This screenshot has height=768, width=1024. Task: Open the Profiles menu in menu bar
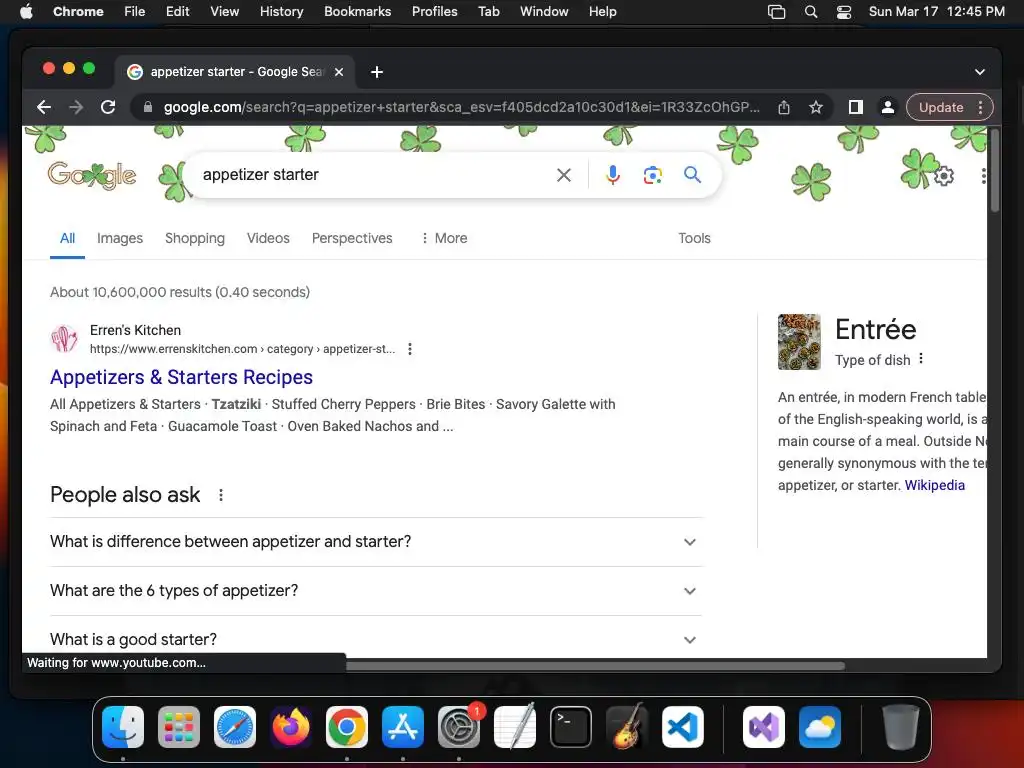click(434, 12)
